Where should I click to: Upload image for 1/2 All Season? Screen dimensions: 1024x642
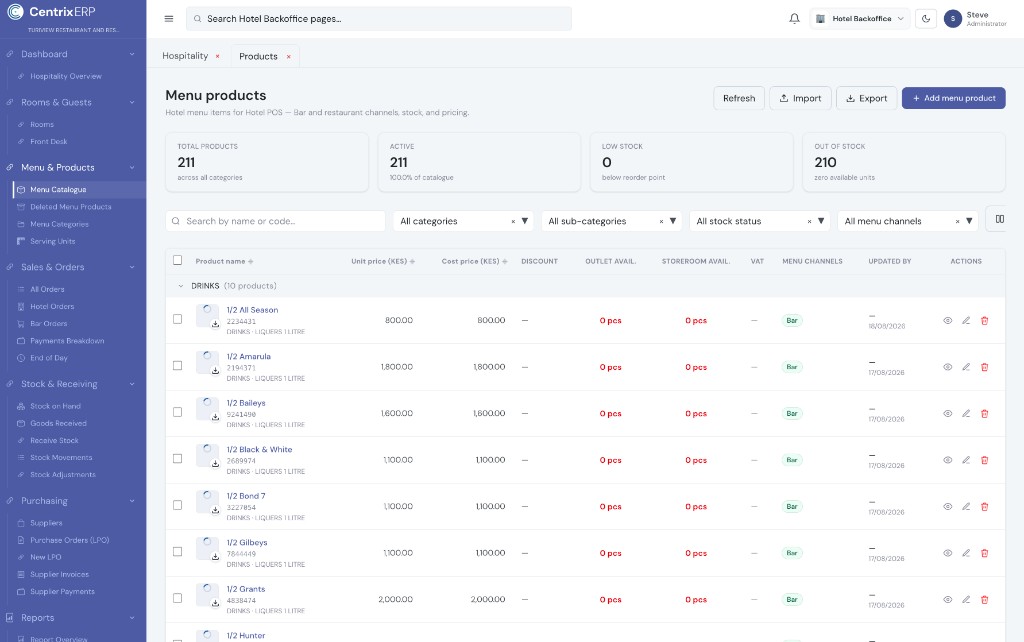coord(215,324)
